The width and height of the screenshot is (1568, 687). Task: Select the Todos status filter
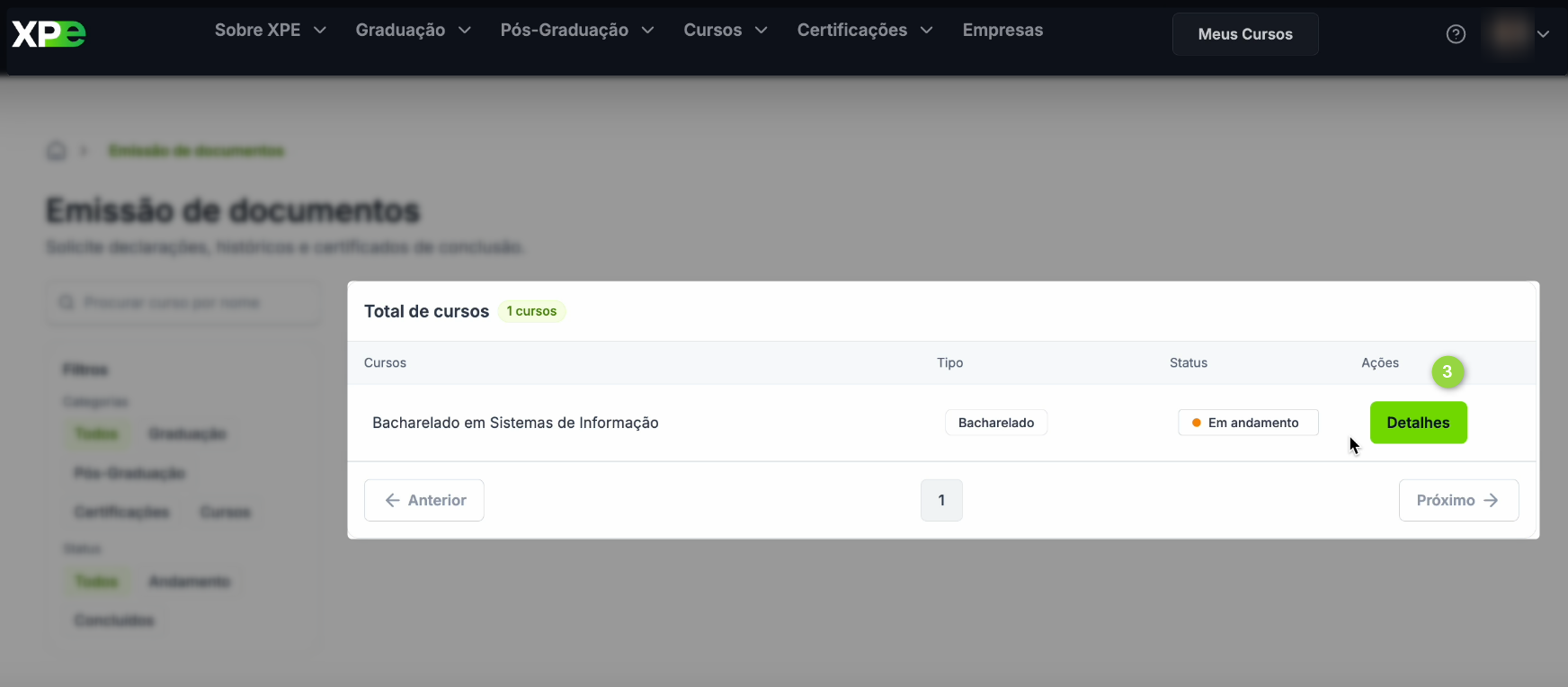coord(96,582)
